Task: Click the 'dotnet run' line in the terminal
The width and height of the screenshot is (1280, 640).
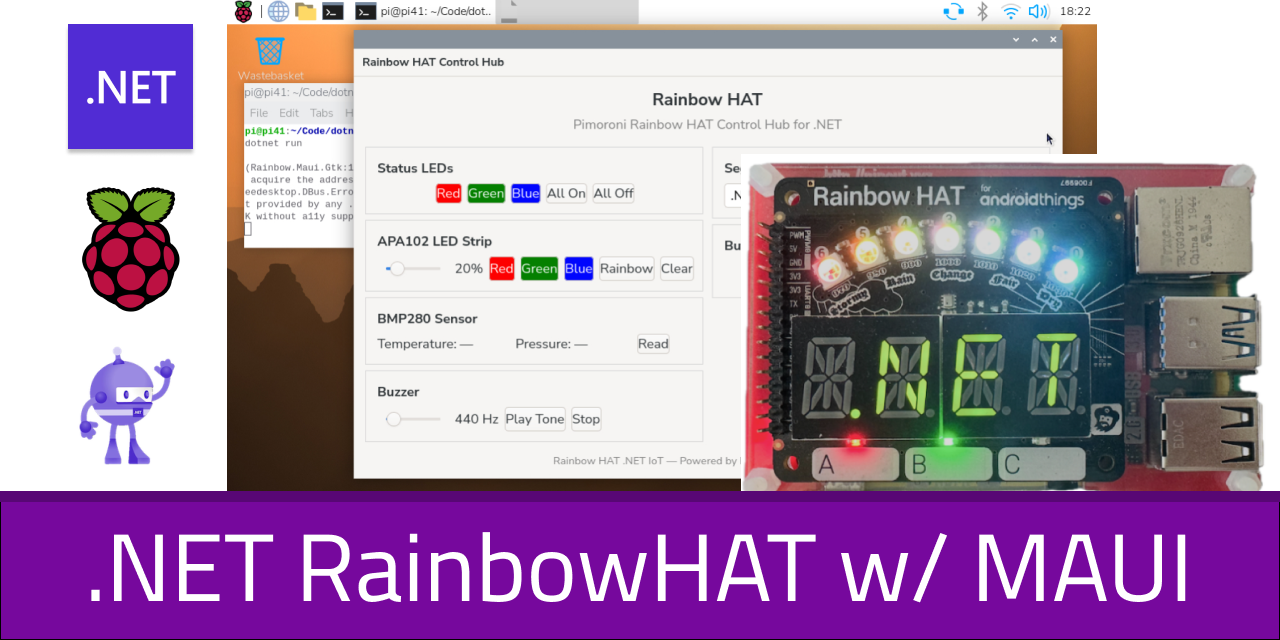Action: [273, 143]
